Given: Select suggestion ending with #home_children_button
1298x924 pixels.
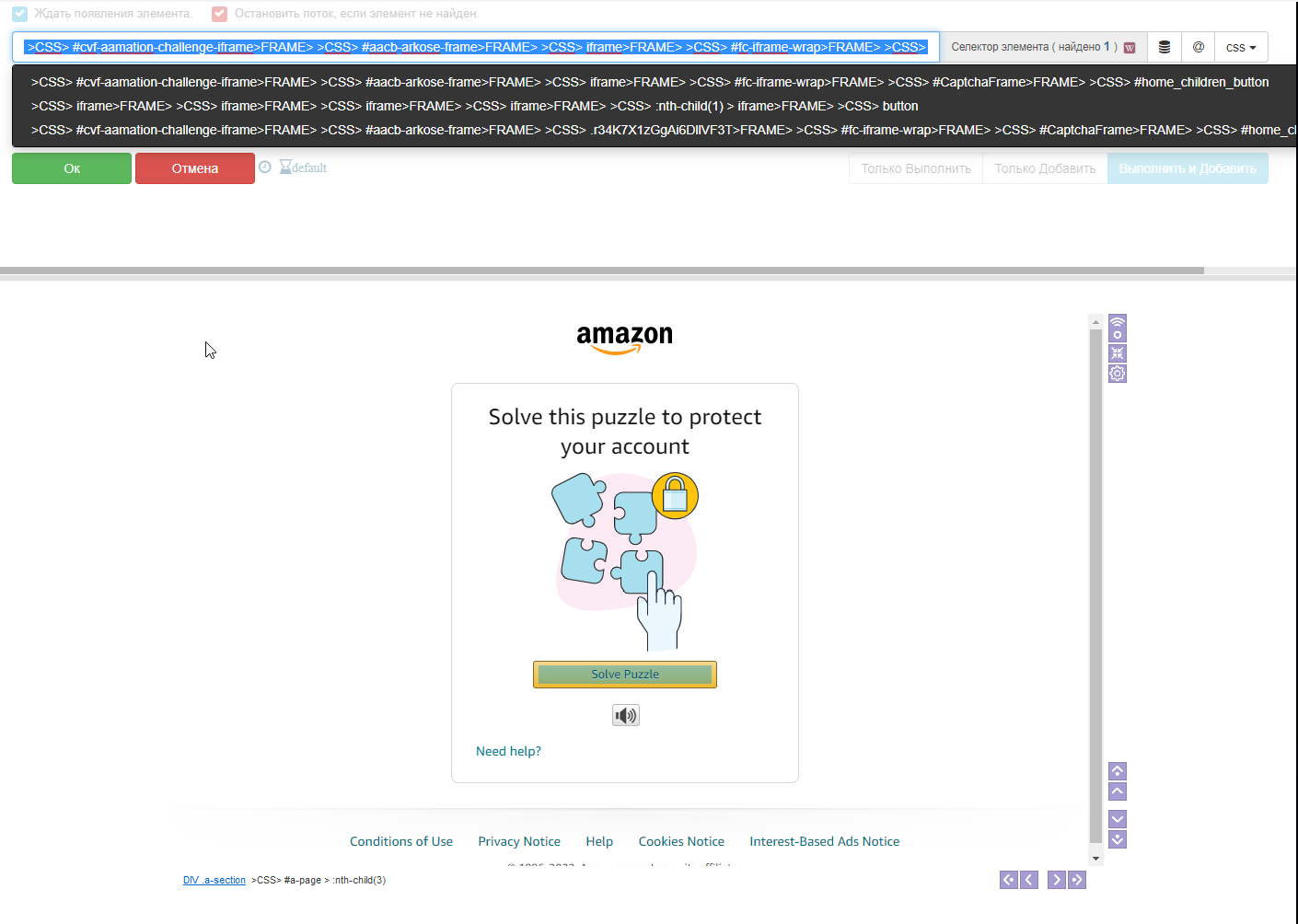Looking at the screenshot, I should coord(650,82).
